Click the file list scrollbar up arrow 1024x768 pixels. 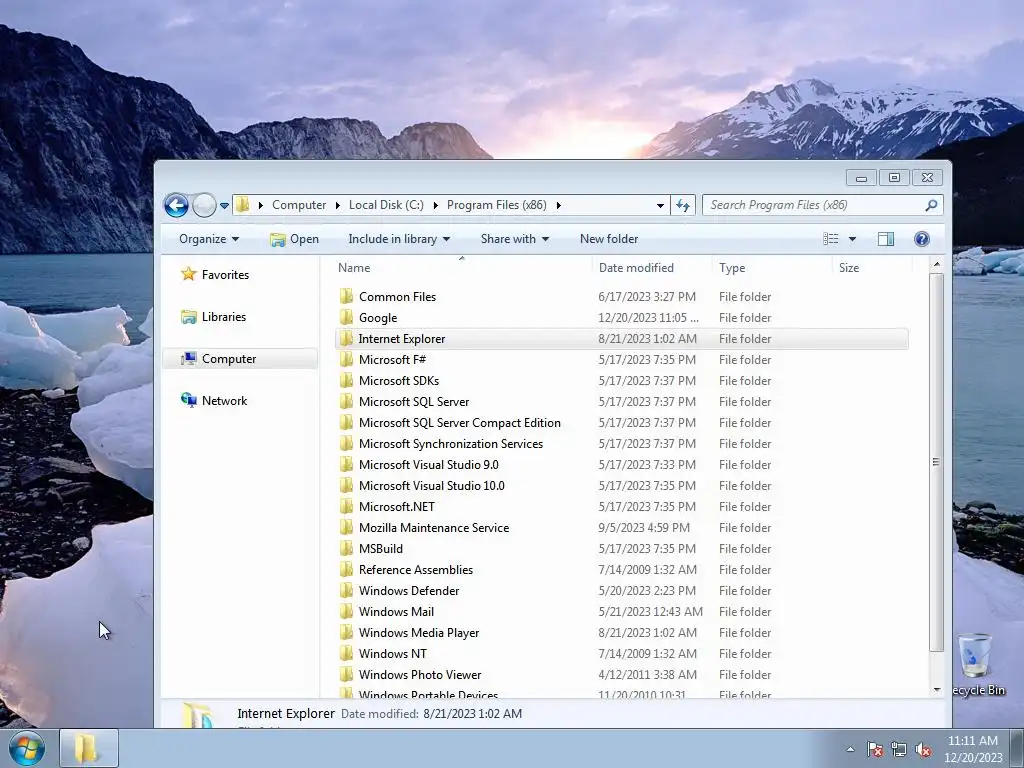point(936,264)
